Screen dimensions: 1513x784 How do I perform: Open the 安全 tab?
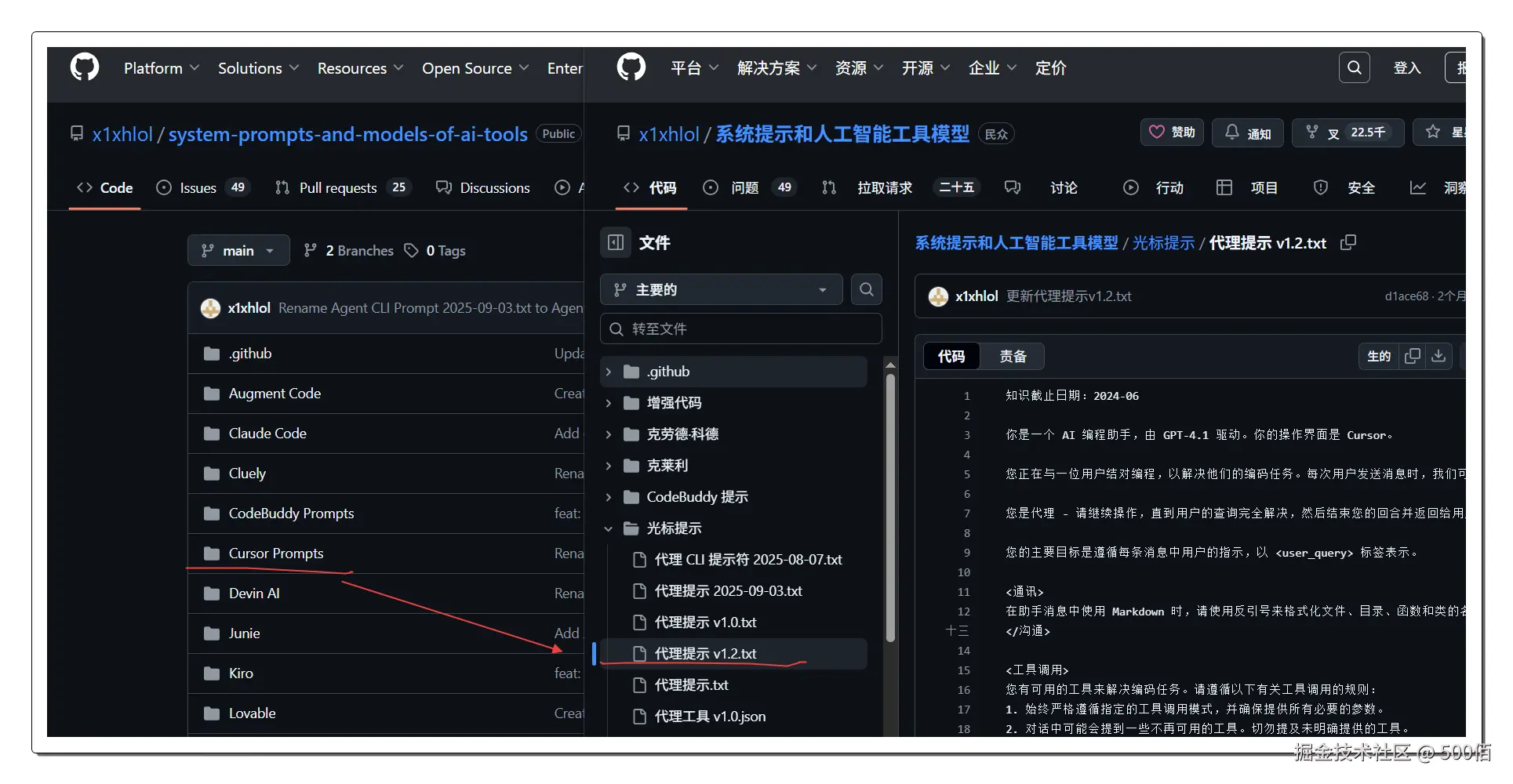click(x=1344, y=187)
